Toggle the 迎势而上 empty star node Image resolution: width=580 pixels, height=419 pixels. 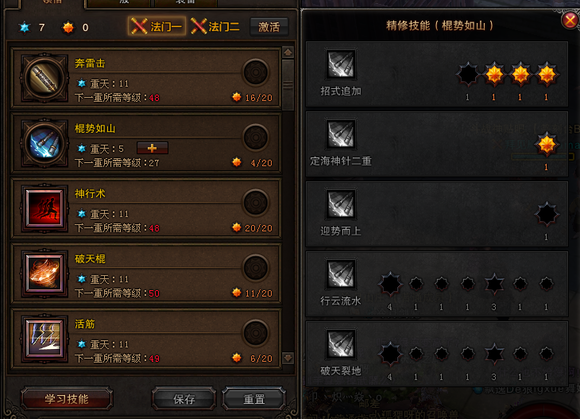[x=546, y=214]
